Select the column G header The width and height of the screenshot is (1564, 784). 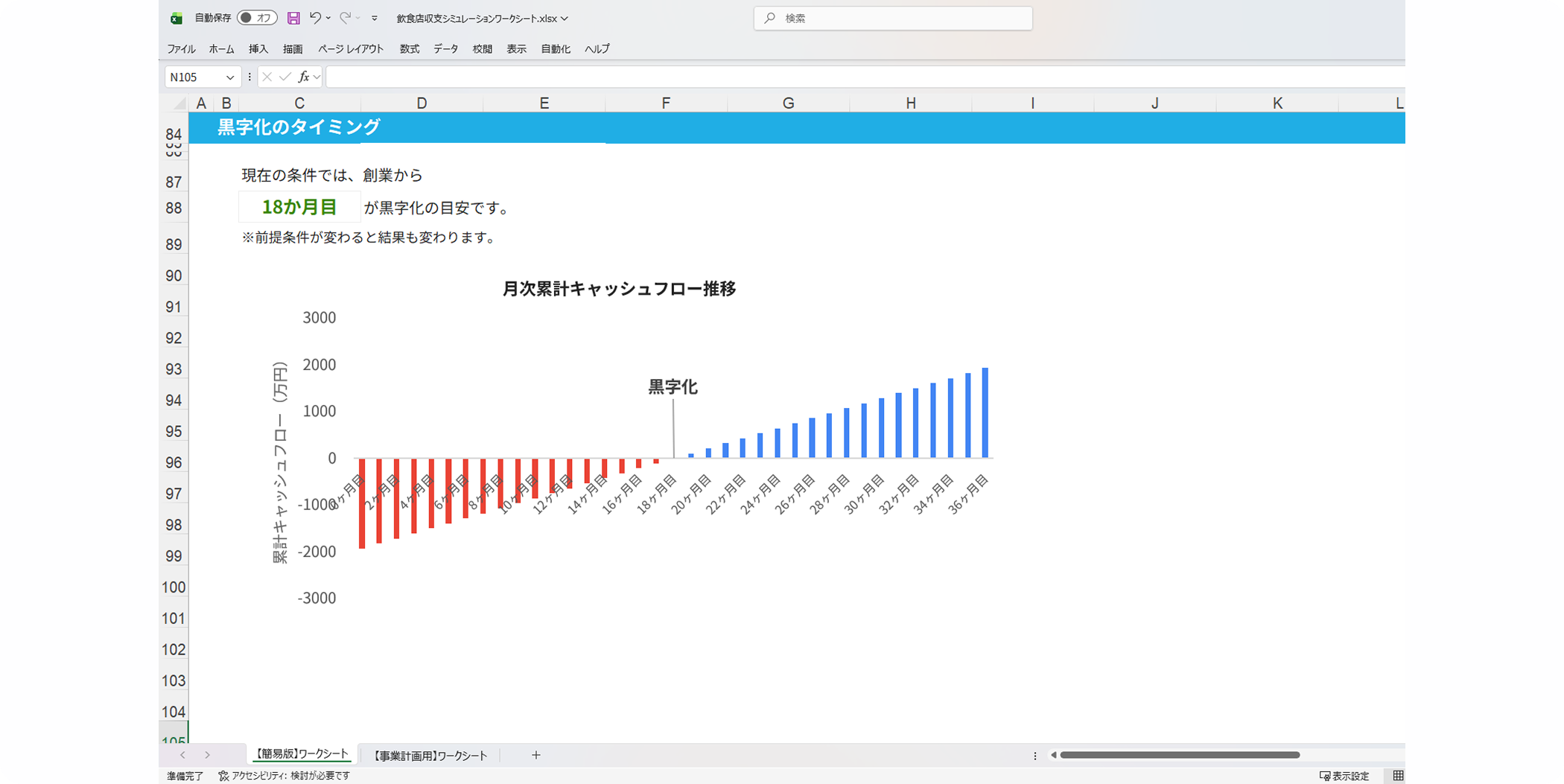point(788,103)
